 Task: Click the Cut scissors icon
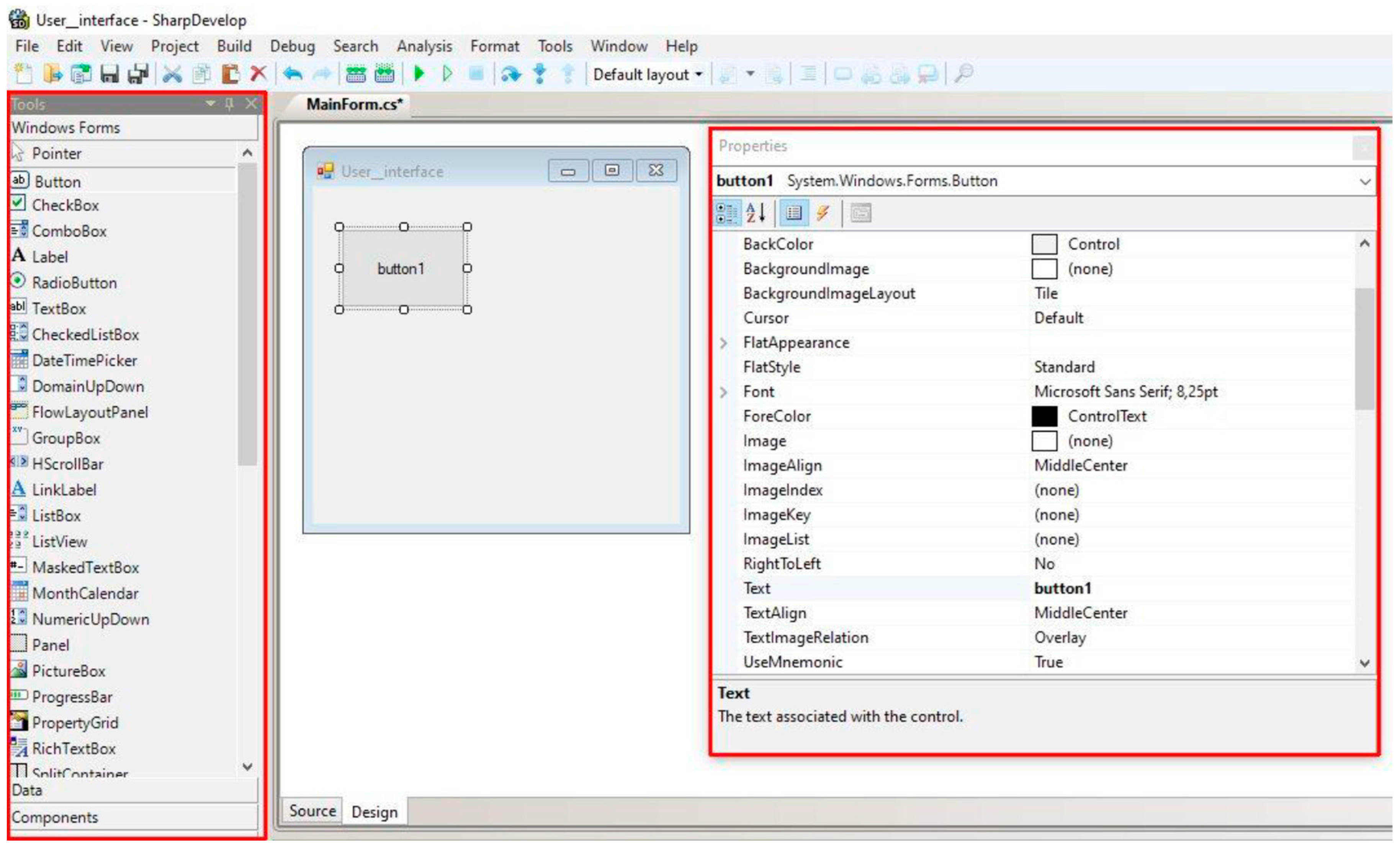[x=172, y=74]
